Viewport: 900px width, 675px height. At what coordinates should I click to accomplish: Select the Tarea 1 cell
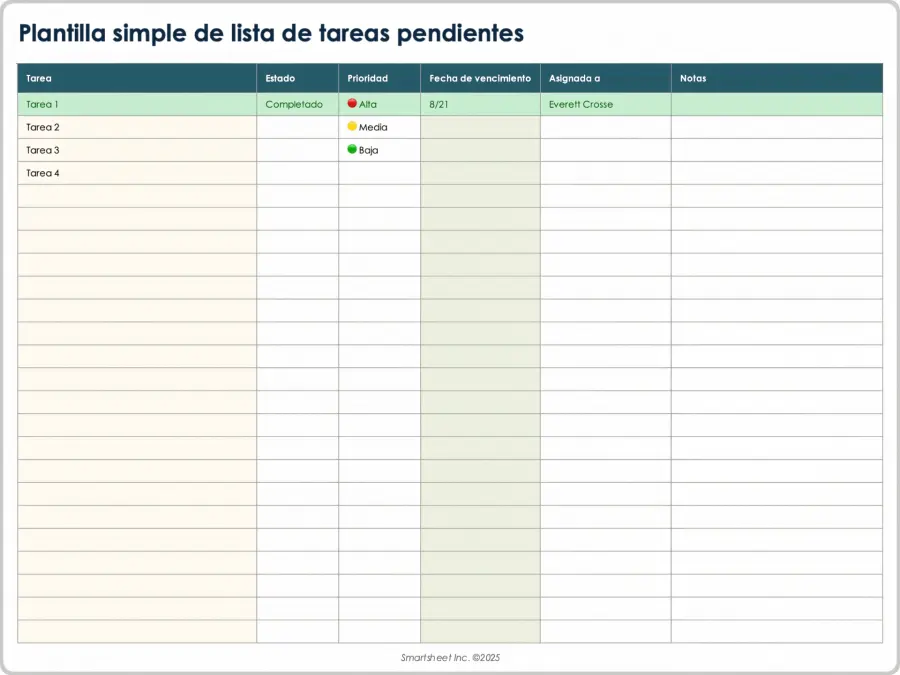pyautogui.click(x=137, y=104)
